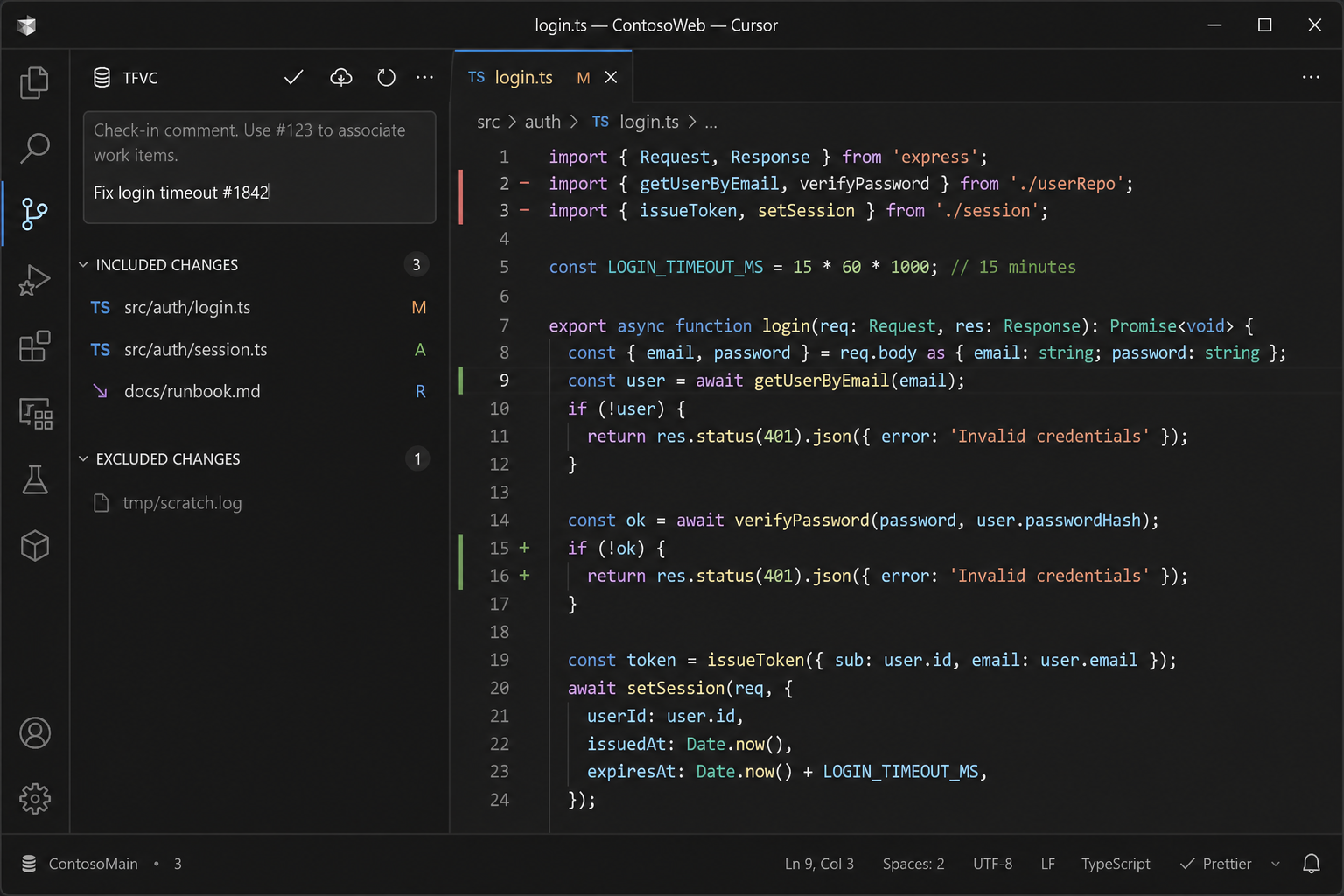The image size is (1344, 896).
Task: Click TypeScript language mode
Action: [x=1116, y=864]
